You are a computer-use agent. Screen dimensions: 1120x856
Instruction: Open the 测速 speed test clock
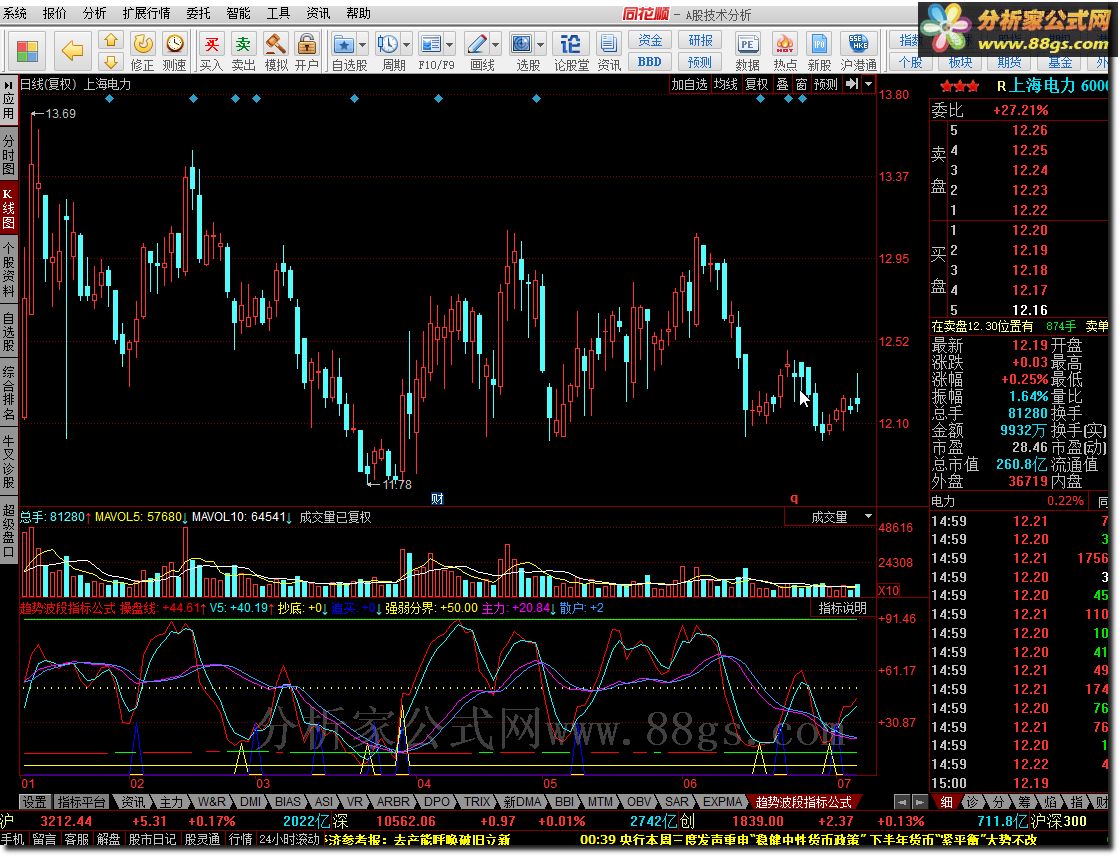175,51
